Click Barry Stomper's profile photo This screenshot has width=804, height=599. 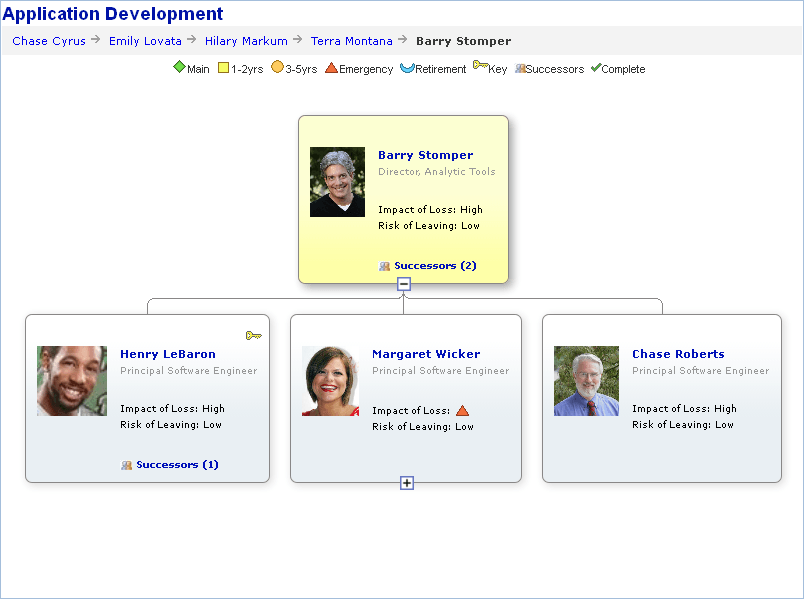coord(337,181)
